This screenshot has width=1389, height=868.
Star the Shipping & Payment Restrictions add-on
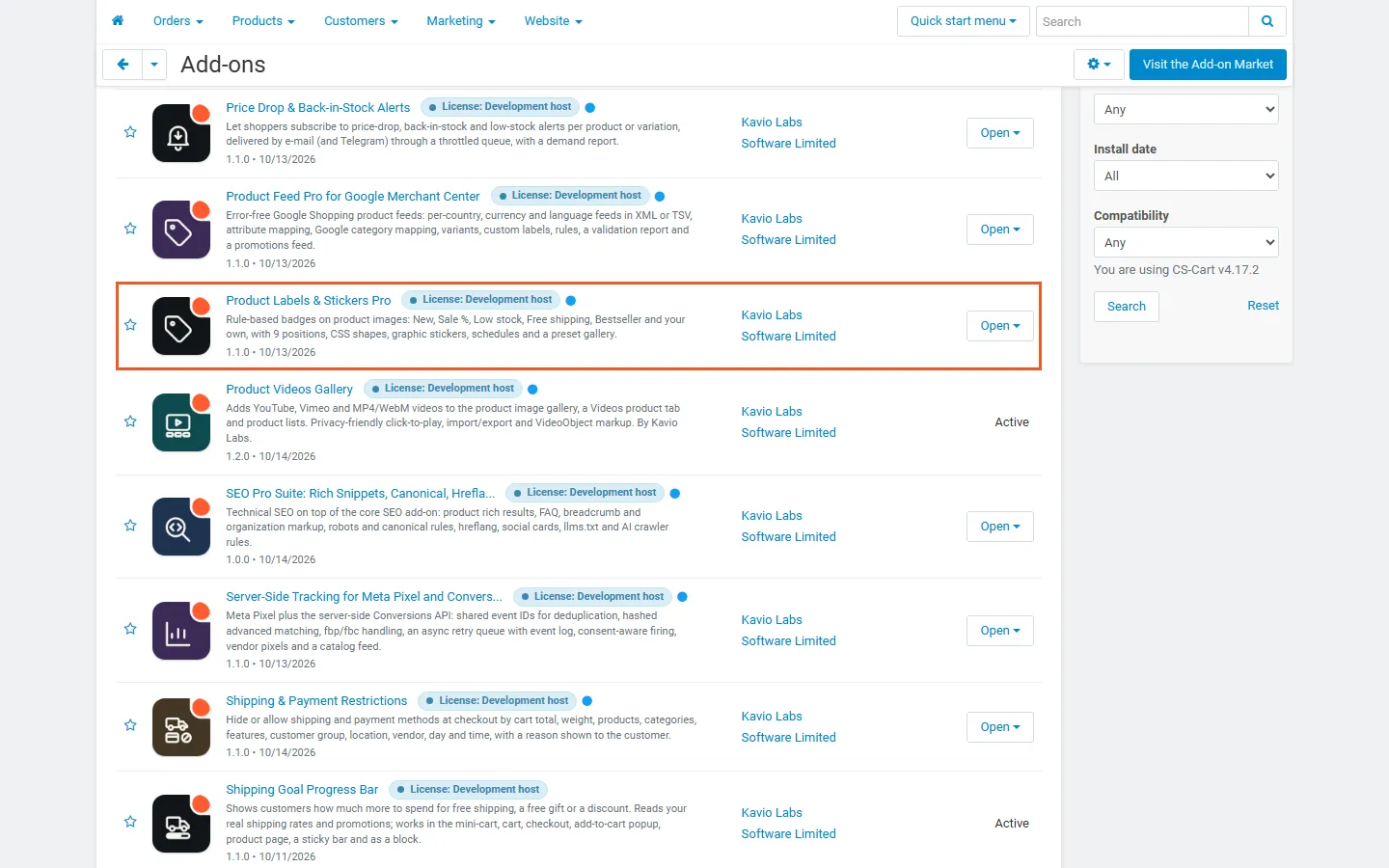[x=130, y=725]
